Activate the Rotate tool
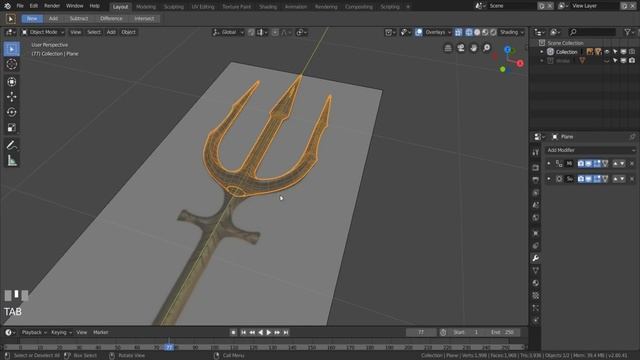Image resolution: width=640 pixels, height=360 pixels. pos(12,112)
